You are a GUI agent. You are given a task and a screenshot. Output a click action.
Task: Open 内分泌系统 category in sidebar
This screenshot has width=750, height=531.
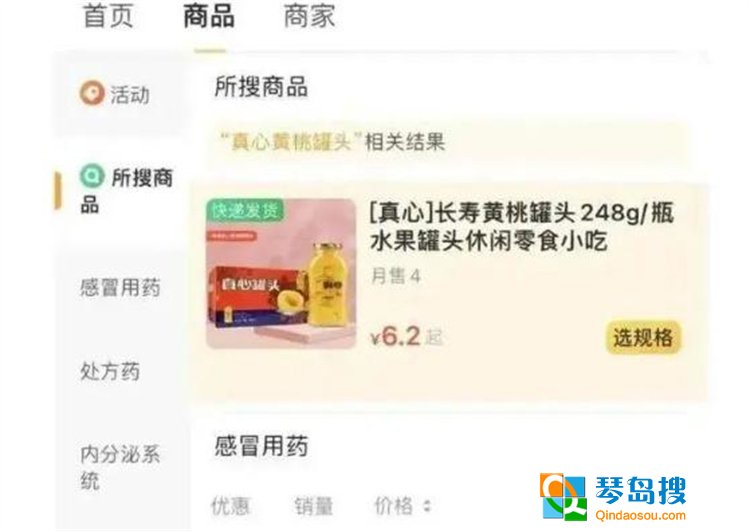(x=120, y=468)
